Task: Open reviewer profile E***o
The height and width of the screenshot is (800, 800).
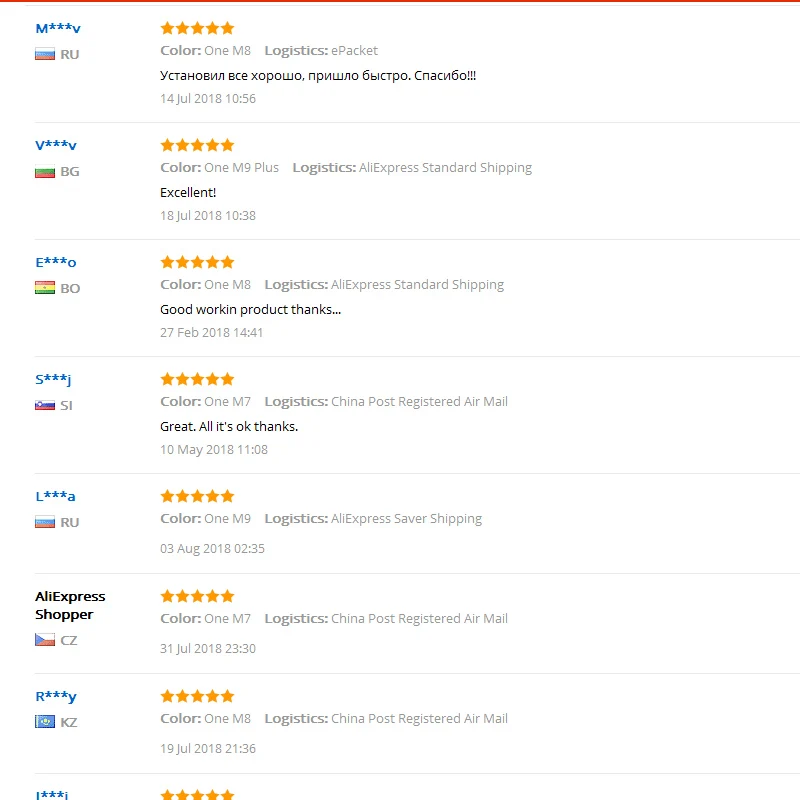Action: coord(56,262)
